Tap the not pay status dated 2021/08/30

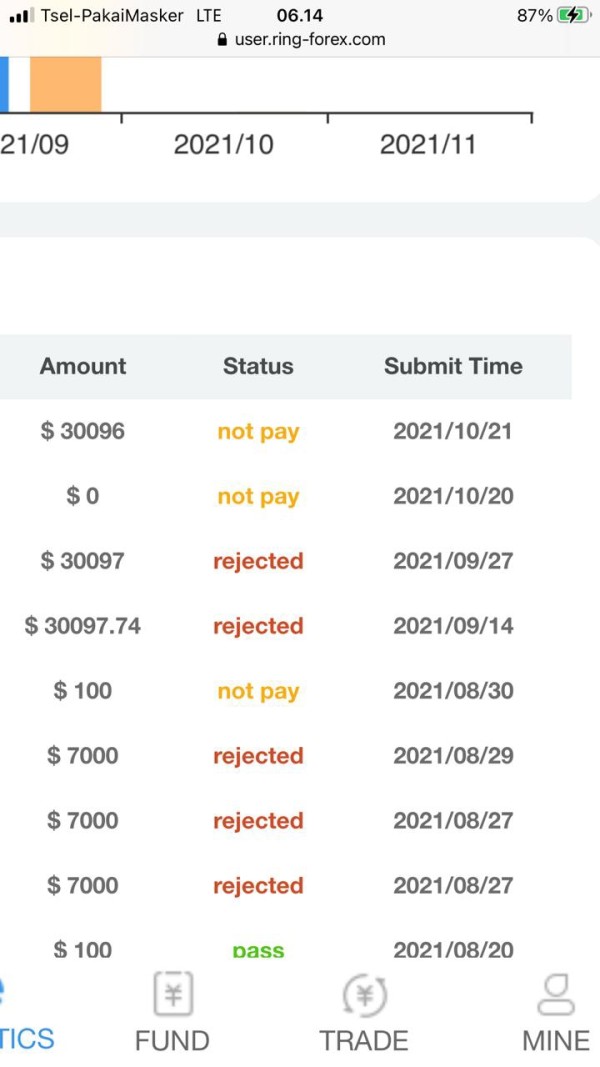tap(258, 691)
